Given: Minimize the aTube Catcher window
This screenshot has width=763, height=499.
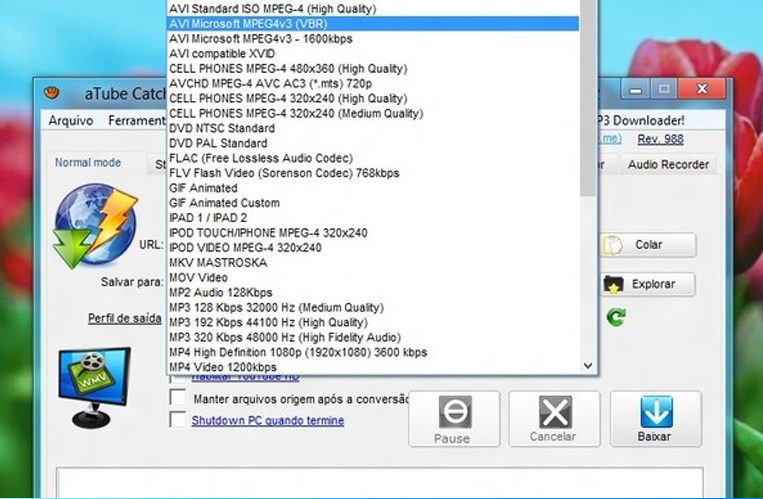Looking at the screenshot, I should click(x=635, y=90).
